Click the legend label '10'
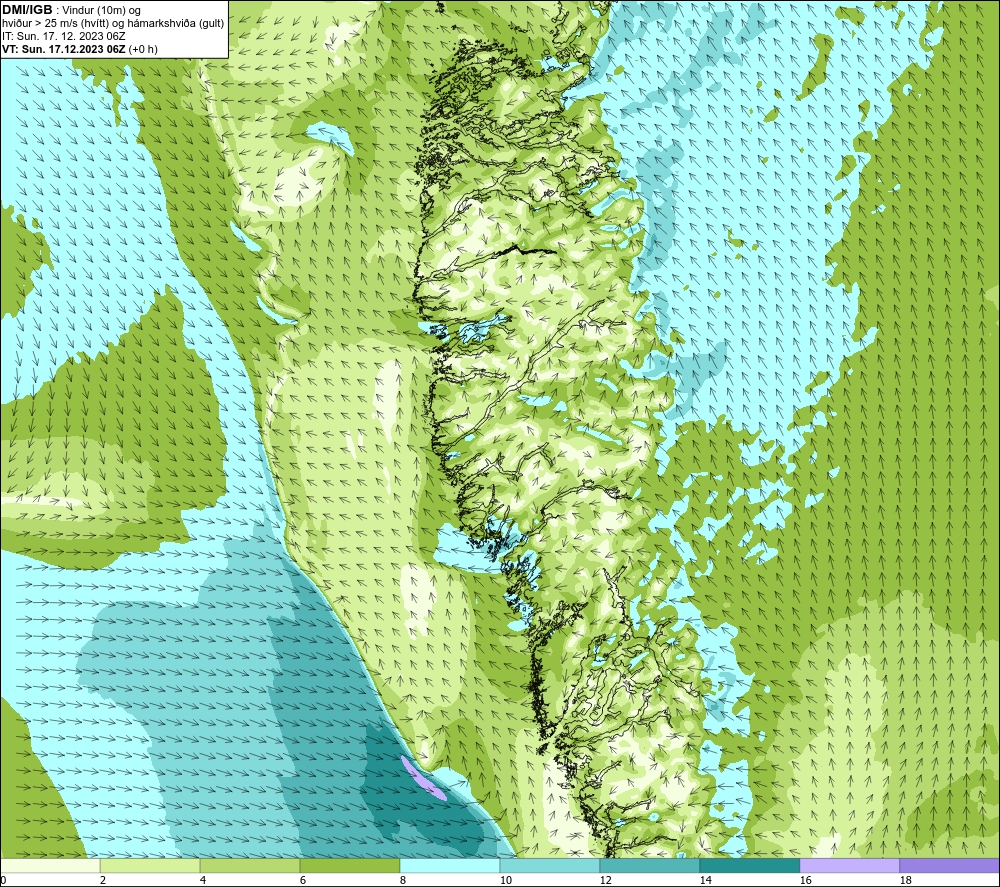The height and width of the screenshot is (887, 1000). [x=505, y=881]
